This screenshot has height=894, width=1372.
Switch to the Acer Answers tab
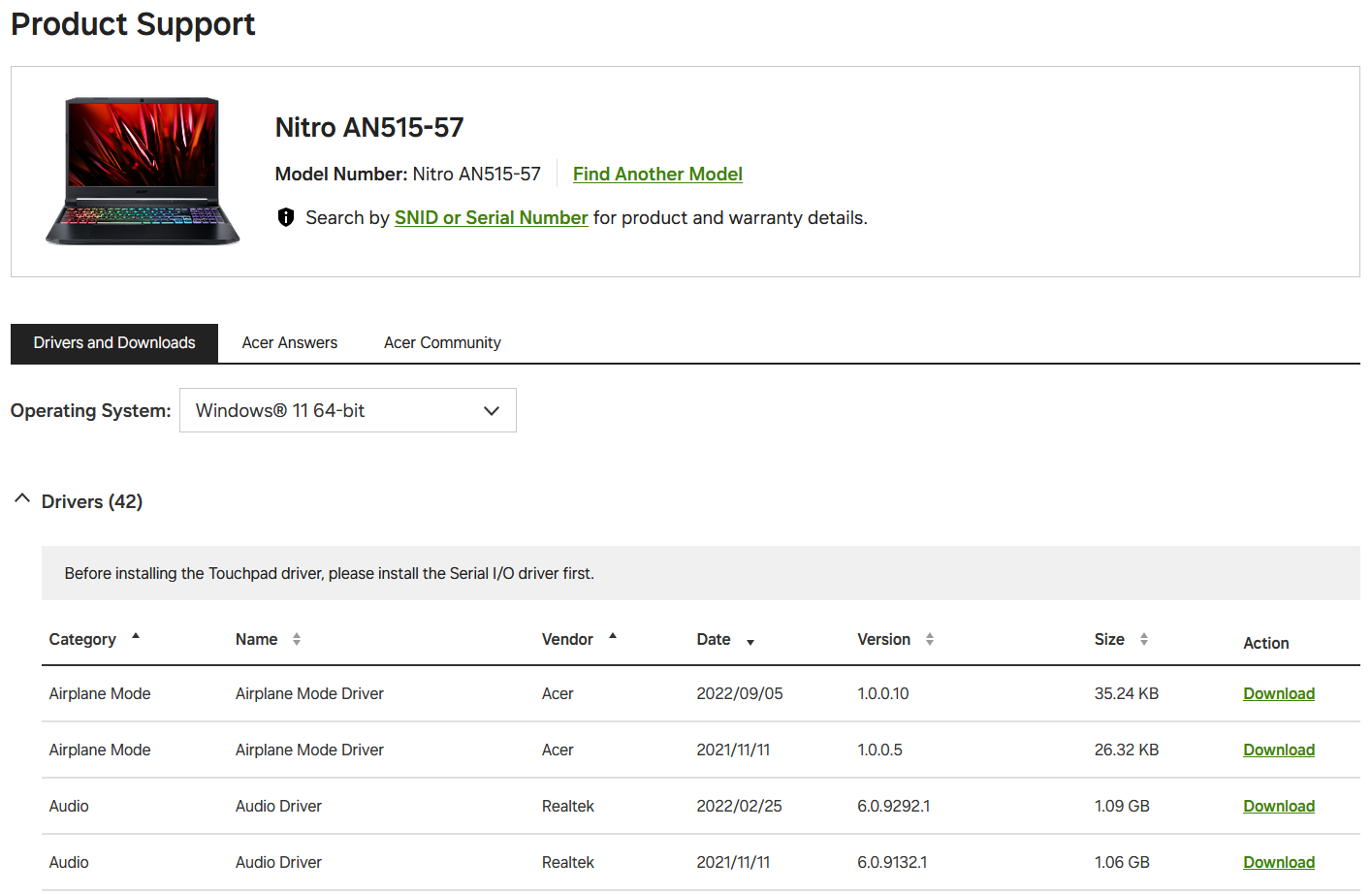tap(290, 343)
